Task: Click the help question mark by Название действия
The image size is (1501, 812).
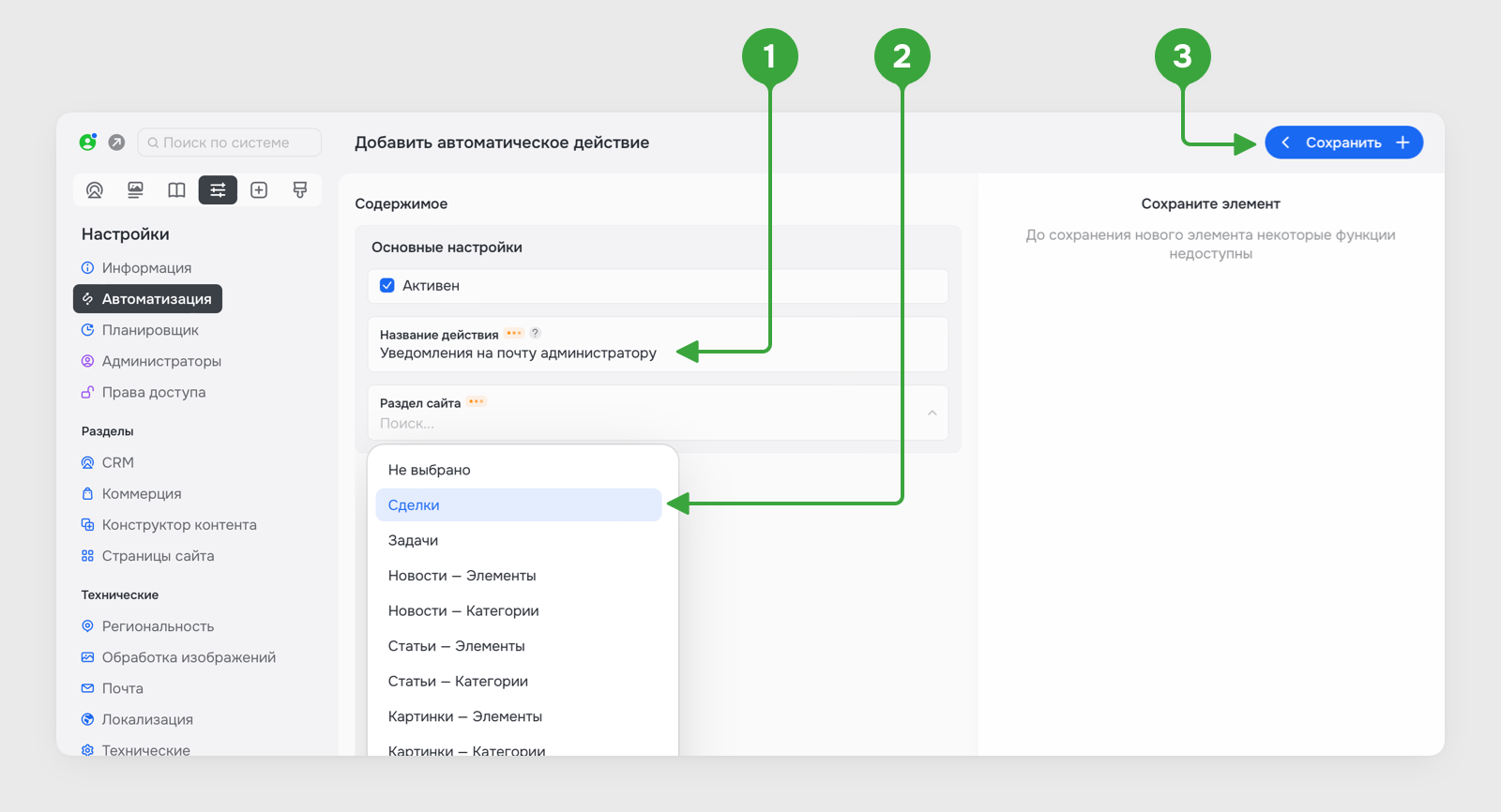Action: pyautogui.click(x=536, y=333)
